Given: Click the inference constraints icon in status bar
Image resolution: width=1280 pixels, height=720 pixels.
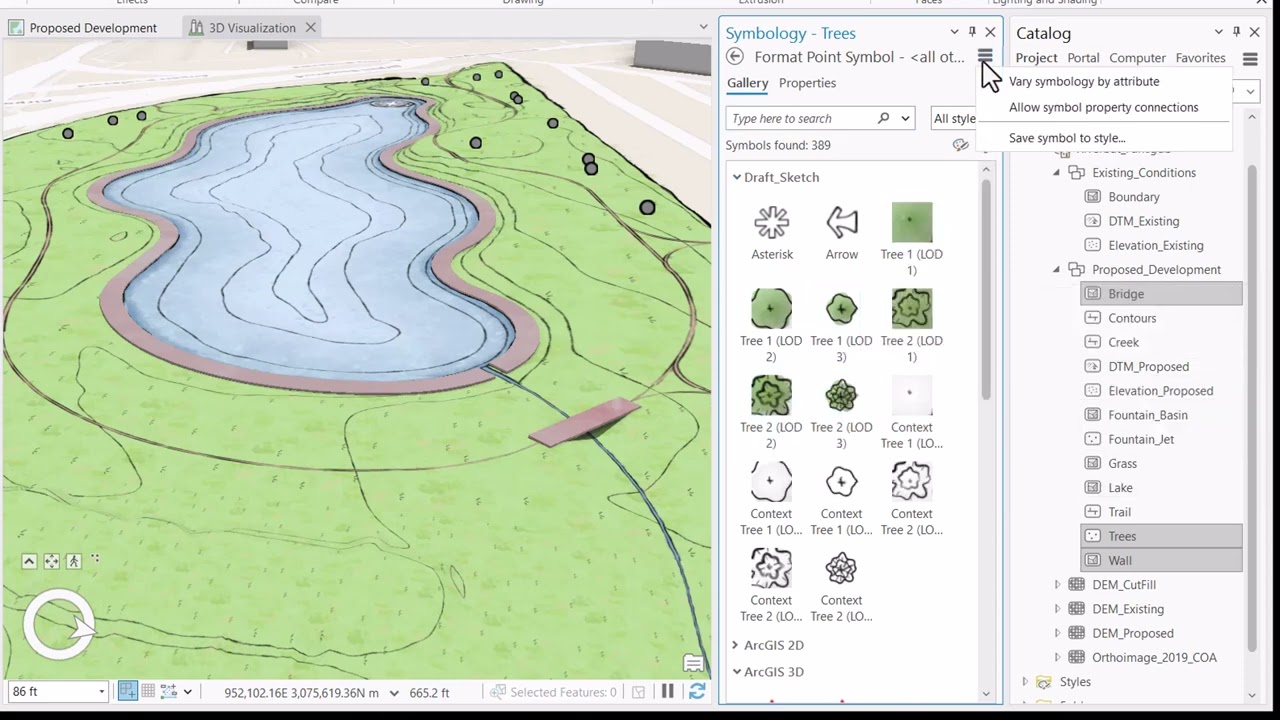Looking at the screenshot, I should click(x=169, y=692).
